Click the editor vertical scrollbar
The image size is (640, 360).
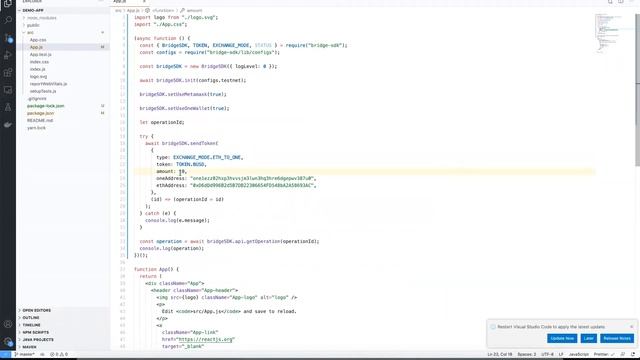click(638, 90)
